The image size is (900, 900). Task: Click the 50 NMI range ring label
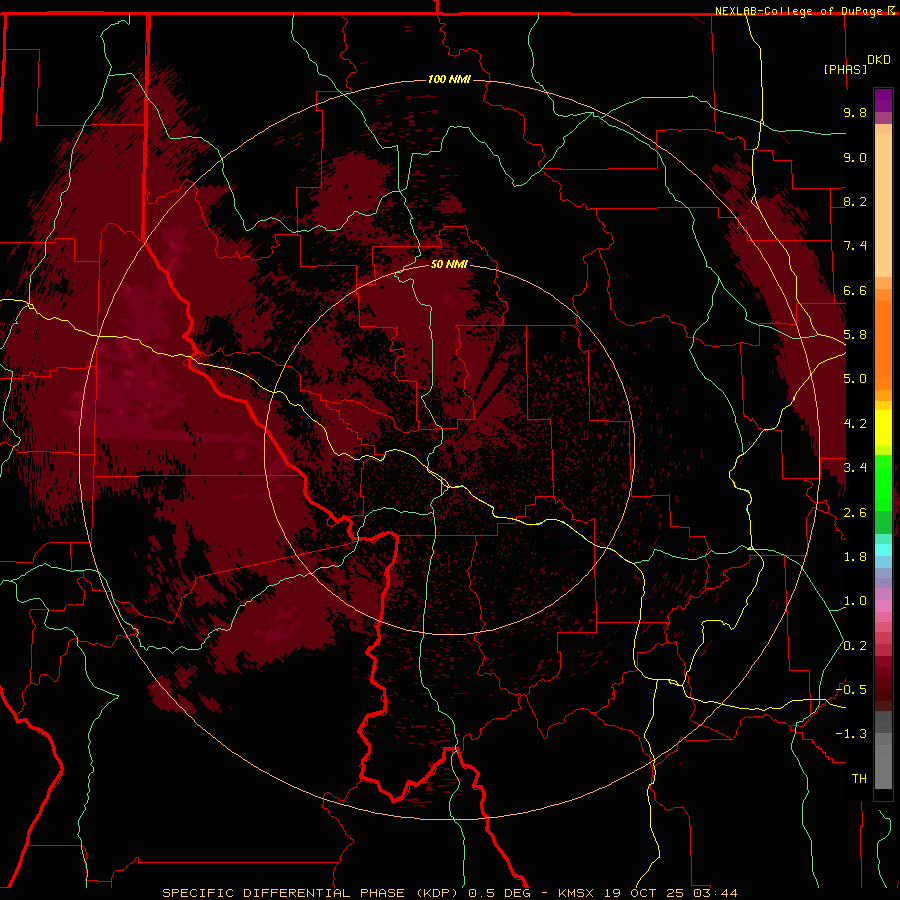pyautogui.click(x=449, y=264)
